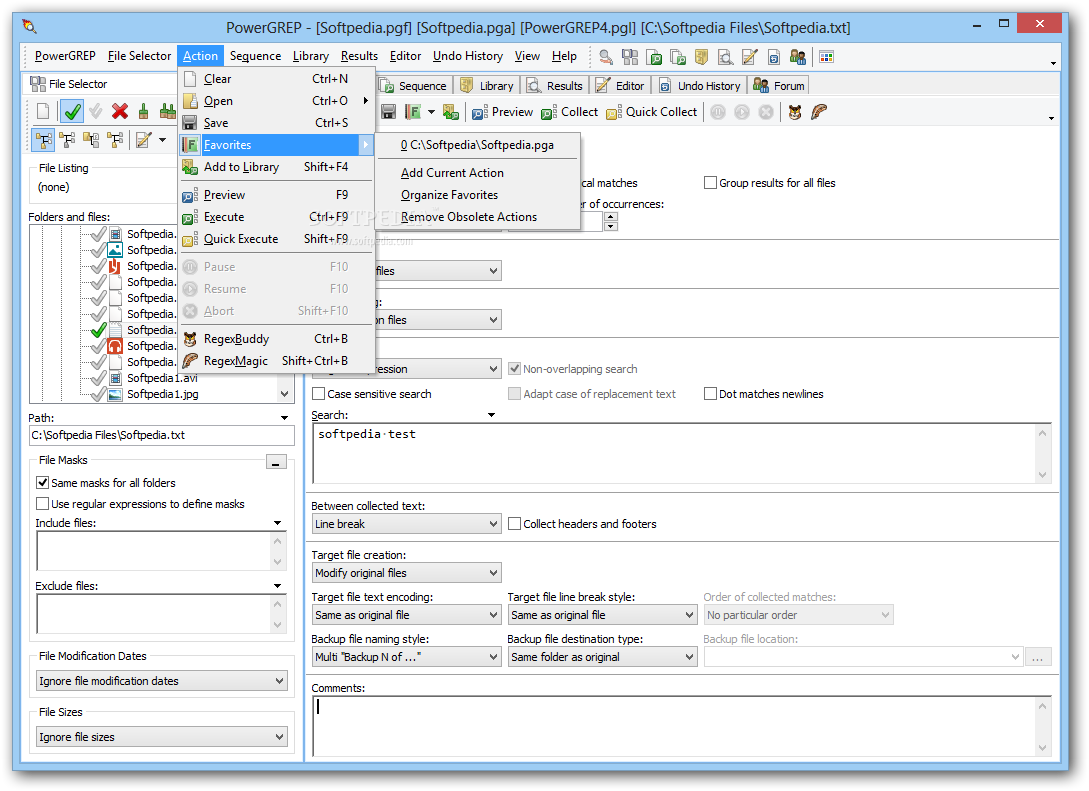
Task: Open the Help menu
Action: (564, 56)
